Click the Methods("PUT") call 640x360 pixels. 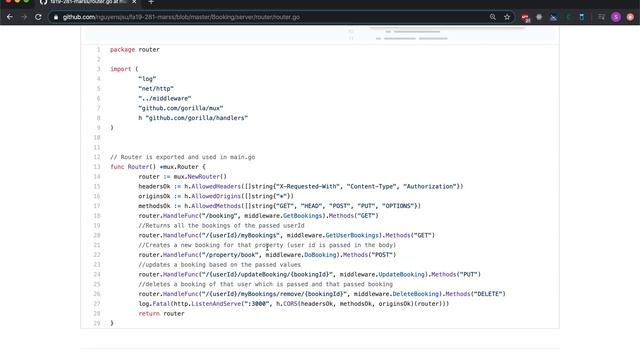456,275
